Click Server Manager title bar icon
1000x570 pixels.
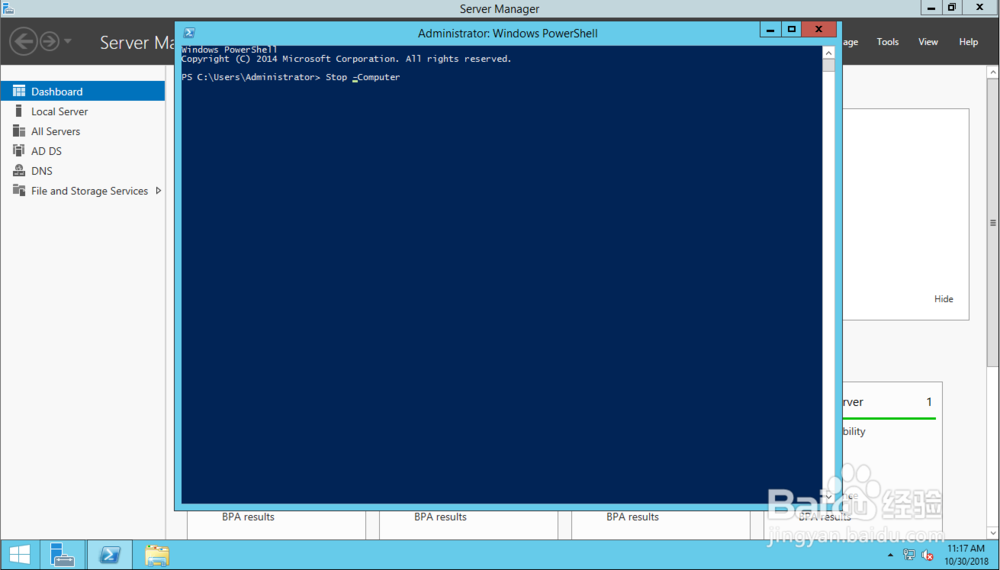[x=8, y=8]
